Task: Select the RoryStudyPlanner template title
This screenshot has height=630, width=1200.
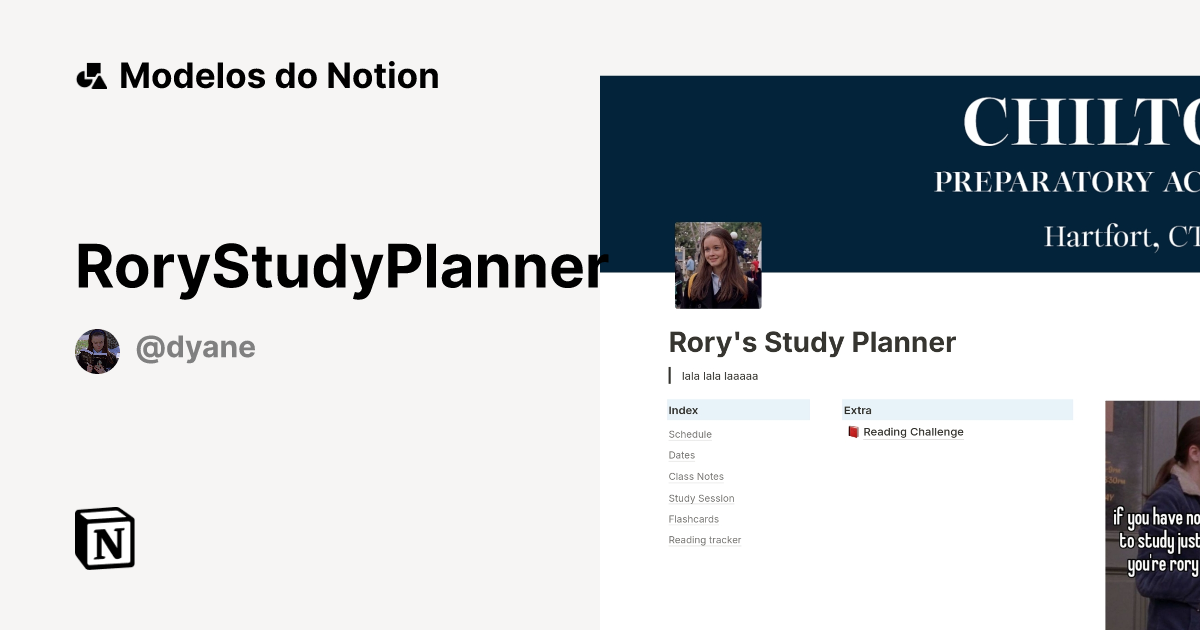Action: (x=340, y=265)
